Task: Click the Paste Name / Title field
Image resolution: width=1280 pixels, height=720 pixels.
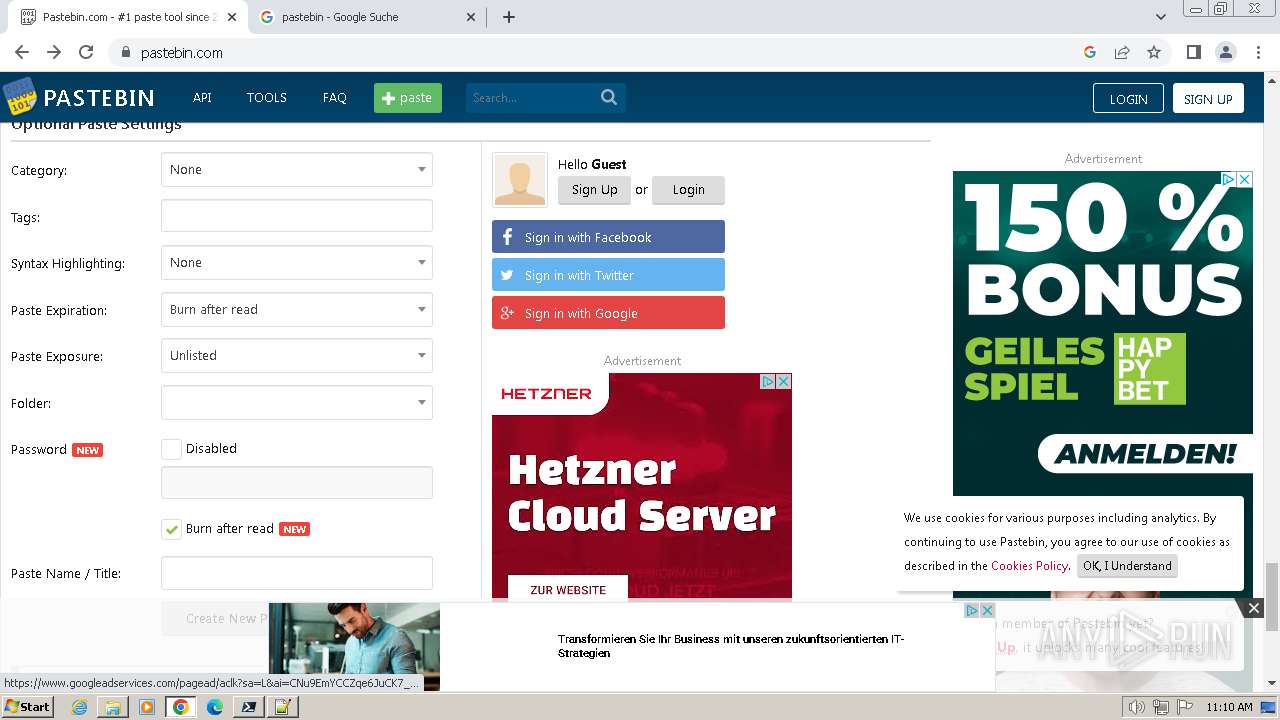Action: coord(297,573)
